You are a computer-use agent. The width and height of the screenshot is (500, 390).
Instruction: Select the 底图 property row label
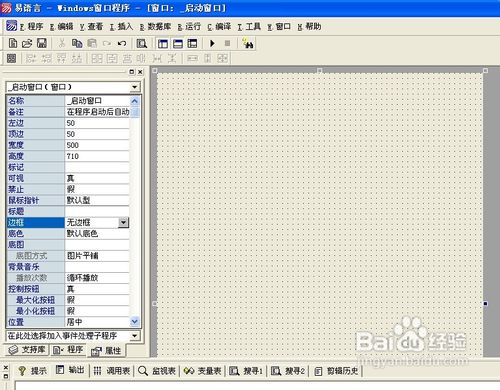(x=35, y=245)
